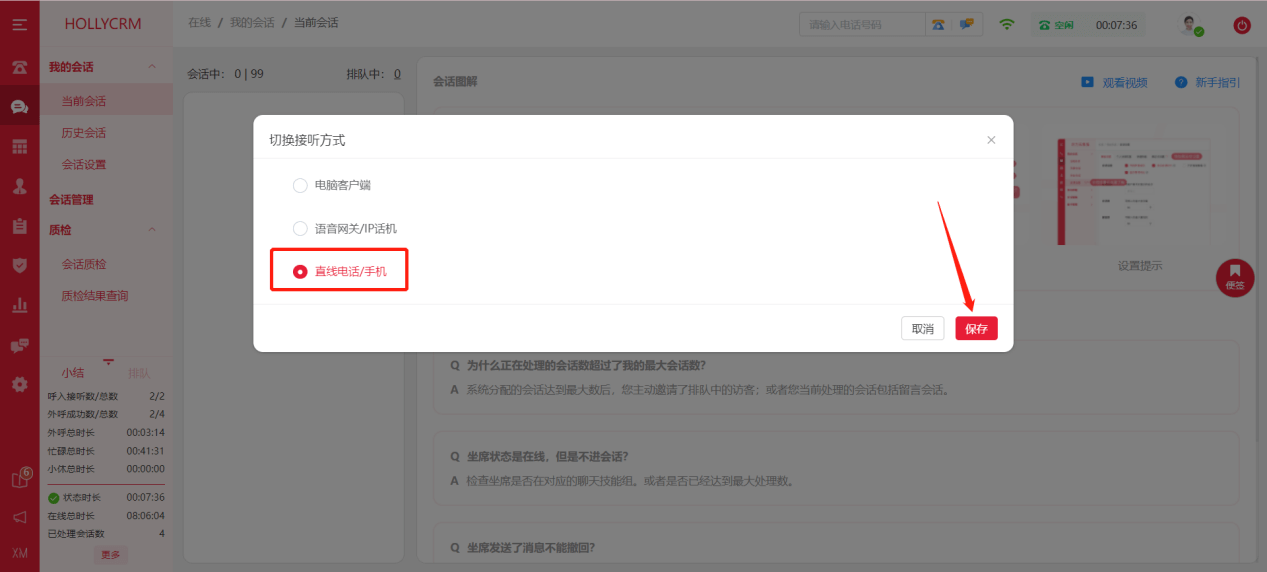Click the 外呼成功数/总数 statistic row
This screenshot has width=1267, height=572.
106,414
